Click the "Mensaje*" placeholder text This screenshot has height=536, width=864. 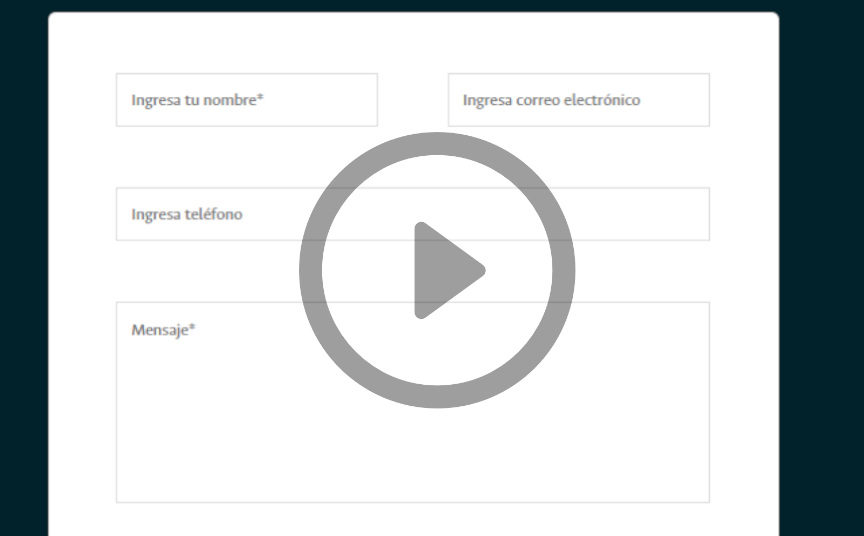coord(163,330)
